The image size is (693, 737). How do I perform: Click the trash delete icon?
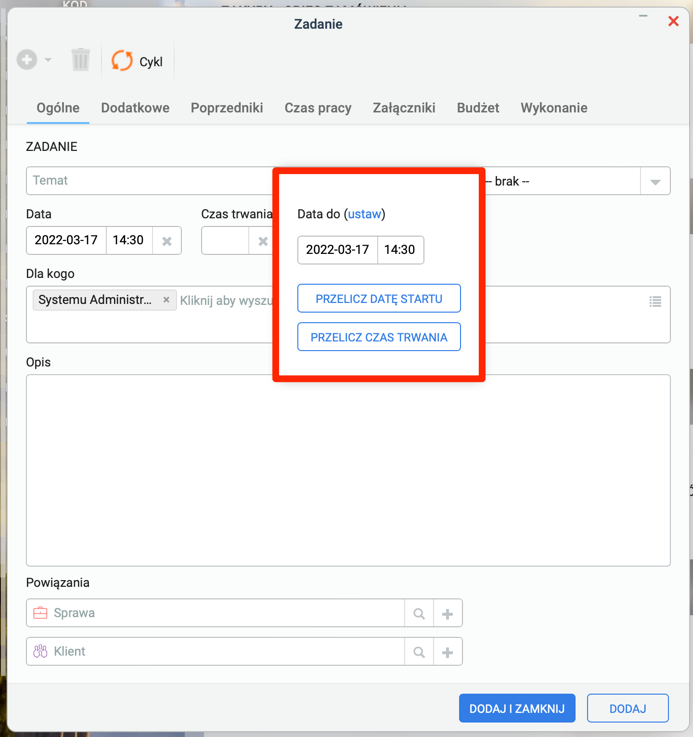click(80, 60)
